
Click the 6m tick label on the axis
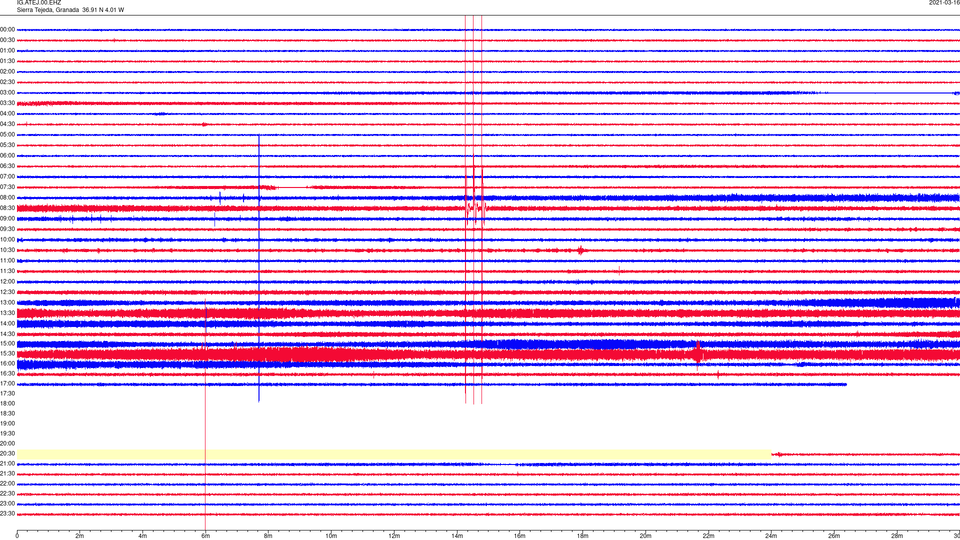(205, 536)
